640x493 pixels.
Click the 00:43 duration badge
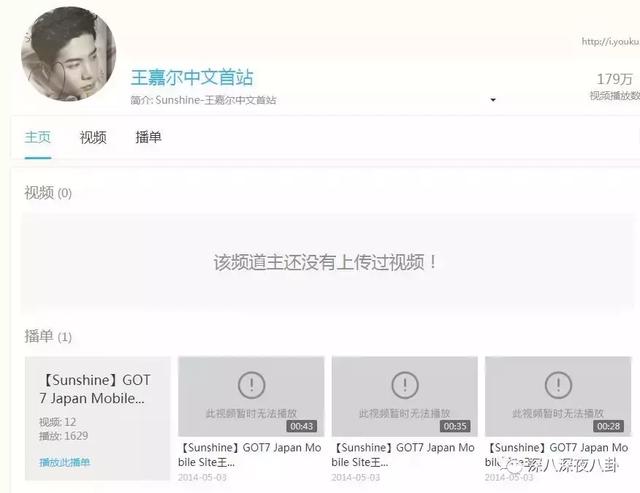[302, 426]
